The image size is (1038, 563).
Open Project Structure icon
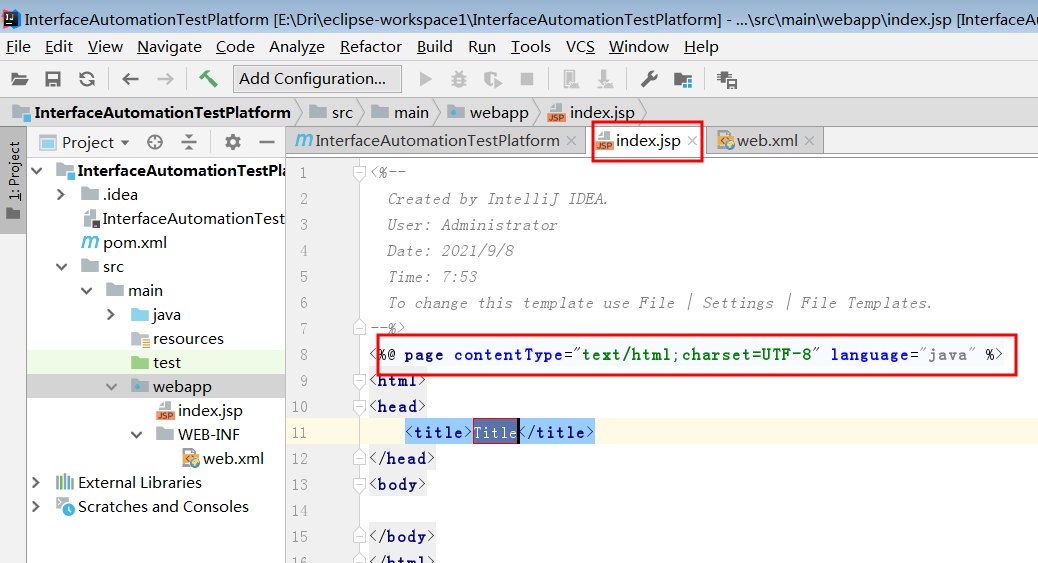(x=683, y=80)
